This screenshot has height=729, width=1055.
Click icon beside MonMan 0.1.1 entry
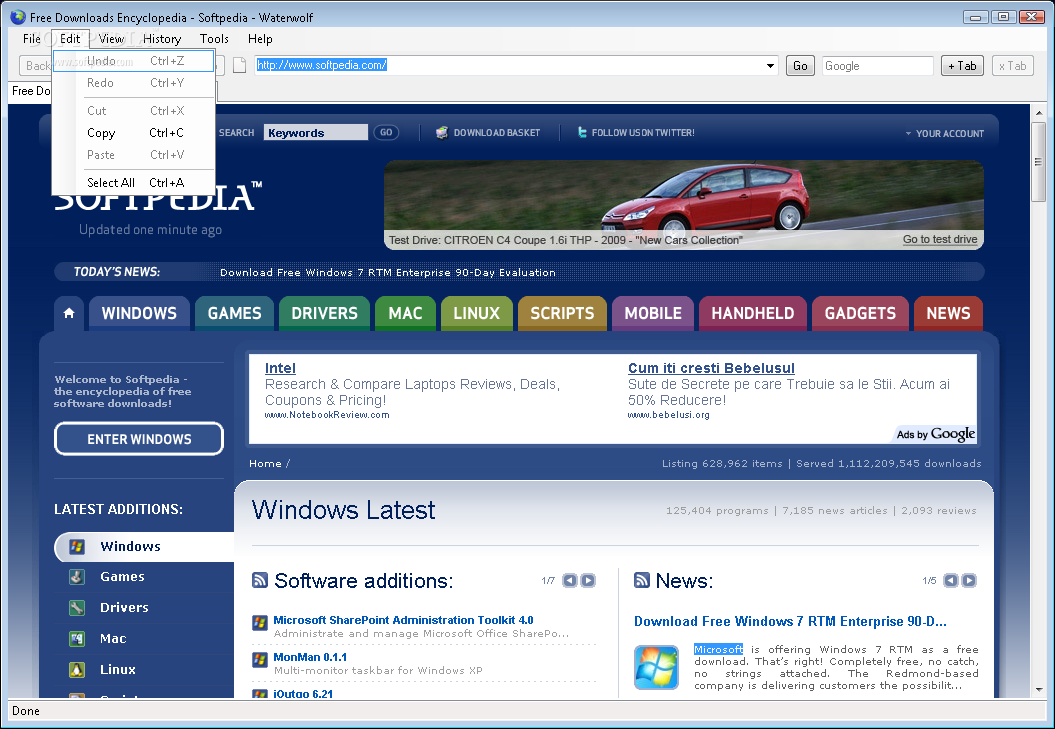pyautogui.click(x=260, y=660)
